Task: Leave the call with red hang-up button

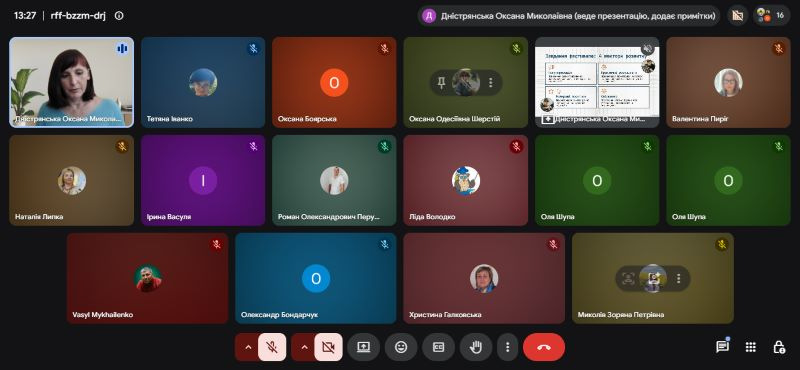Action: [x=544, y=347]
